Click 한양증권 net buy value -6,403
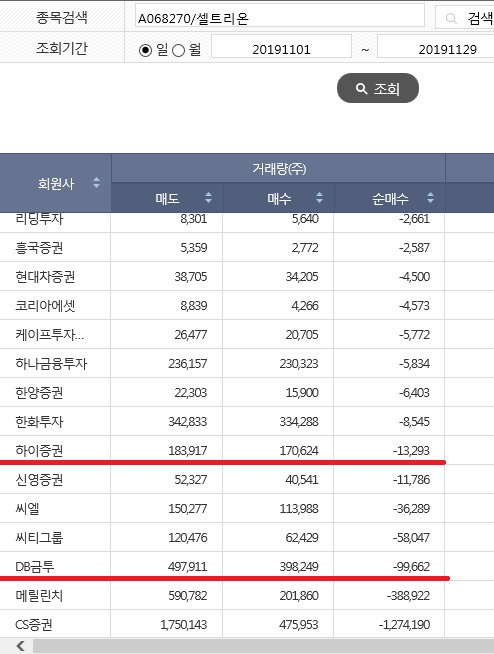This screenshot has height=654, width=494. pos(414,393)
